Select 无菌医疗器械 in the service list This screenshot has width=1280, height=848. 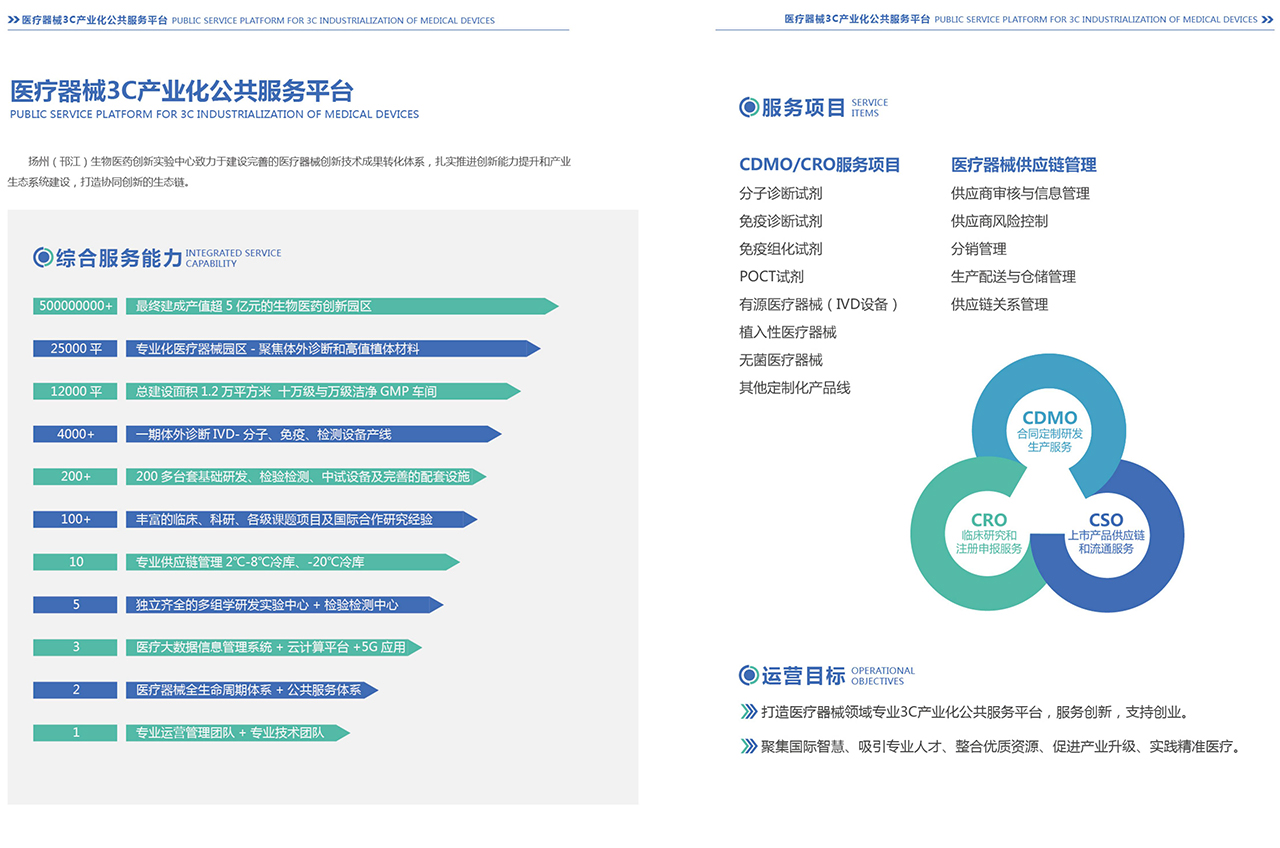click(781, 360)
